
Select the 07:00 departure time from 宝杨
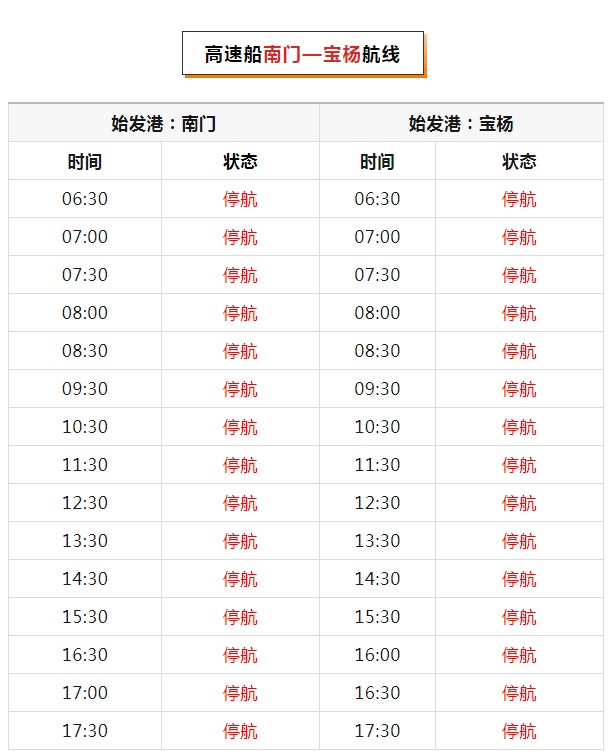point(377,237)
